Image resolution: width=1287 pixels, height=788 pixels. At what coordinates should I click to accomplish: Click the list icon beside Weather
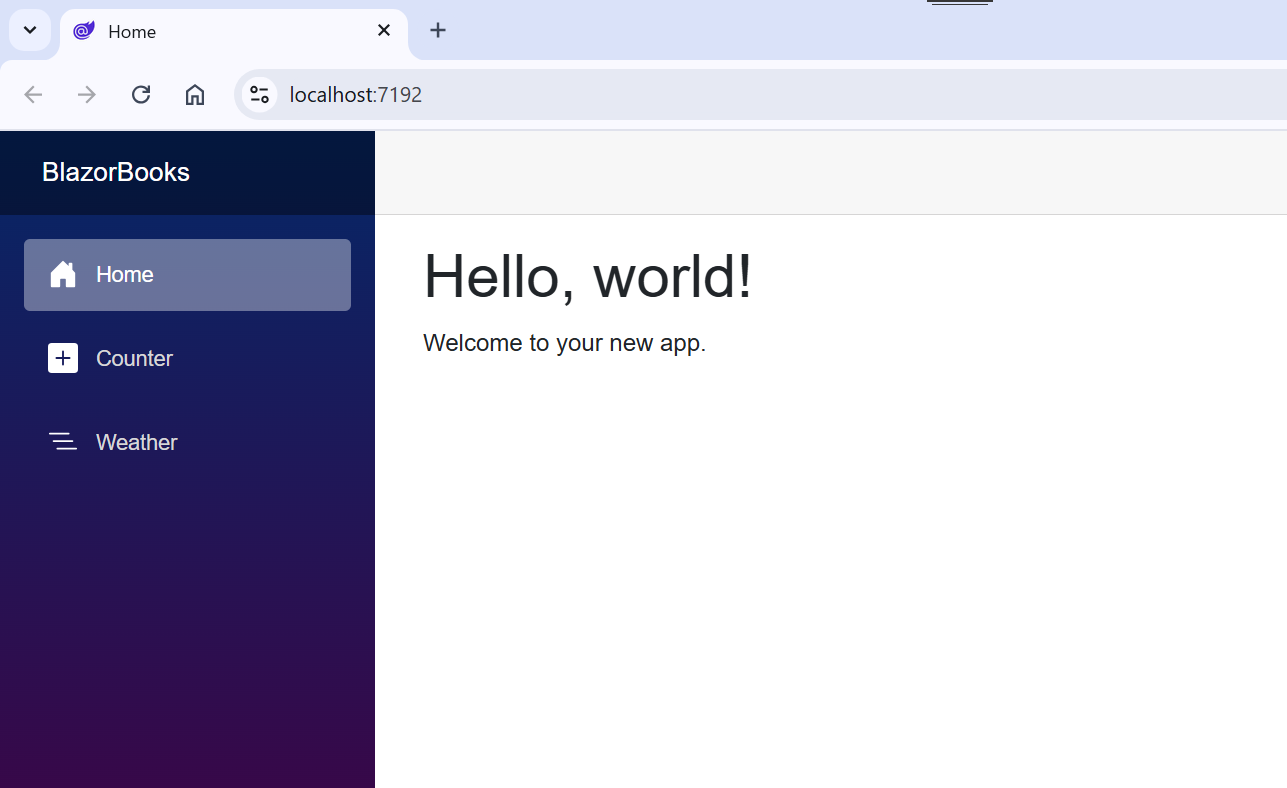click(x=63, y=441)
